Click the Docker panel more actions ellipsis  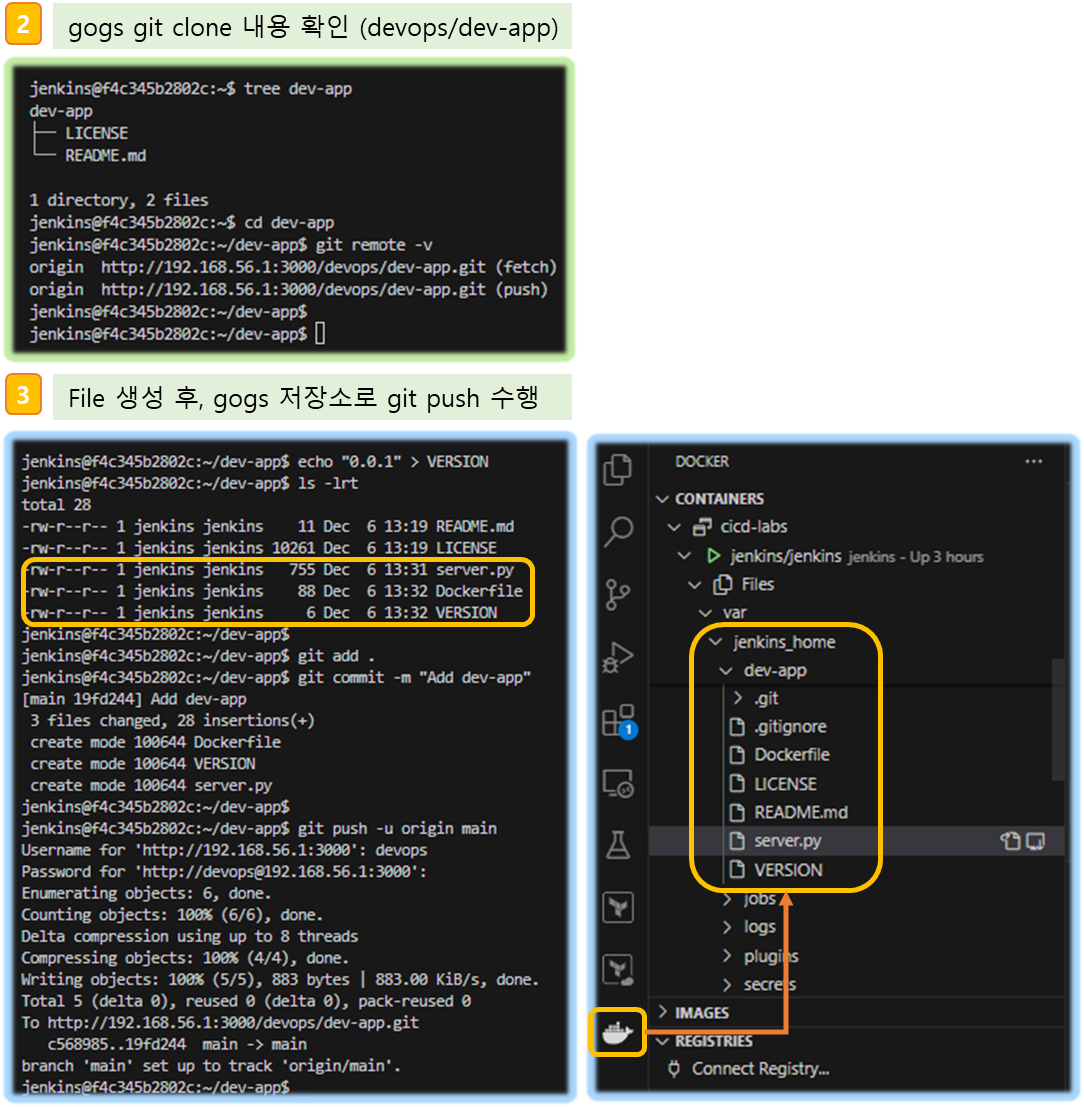tap(1034, 461)
